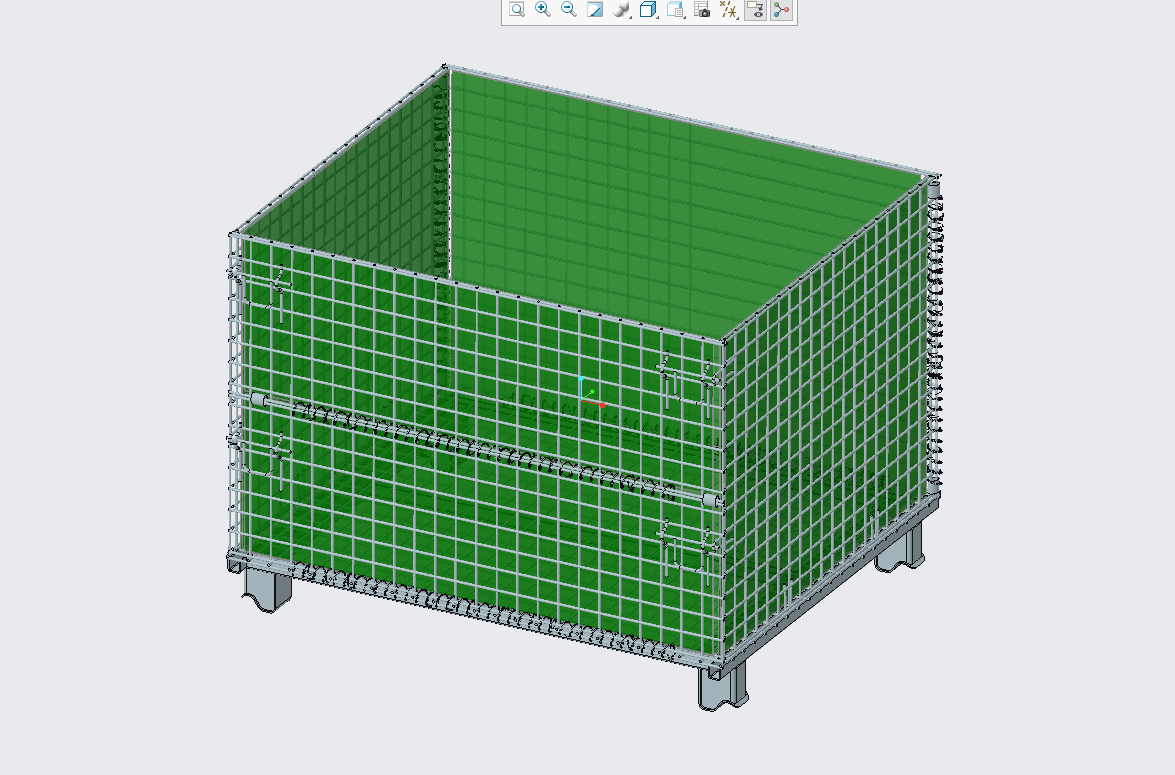Image resolution: width=1175 pixels, height=775 pixels.
Task: Open the Datum Display Filters icon
Action: click(728, 9)
